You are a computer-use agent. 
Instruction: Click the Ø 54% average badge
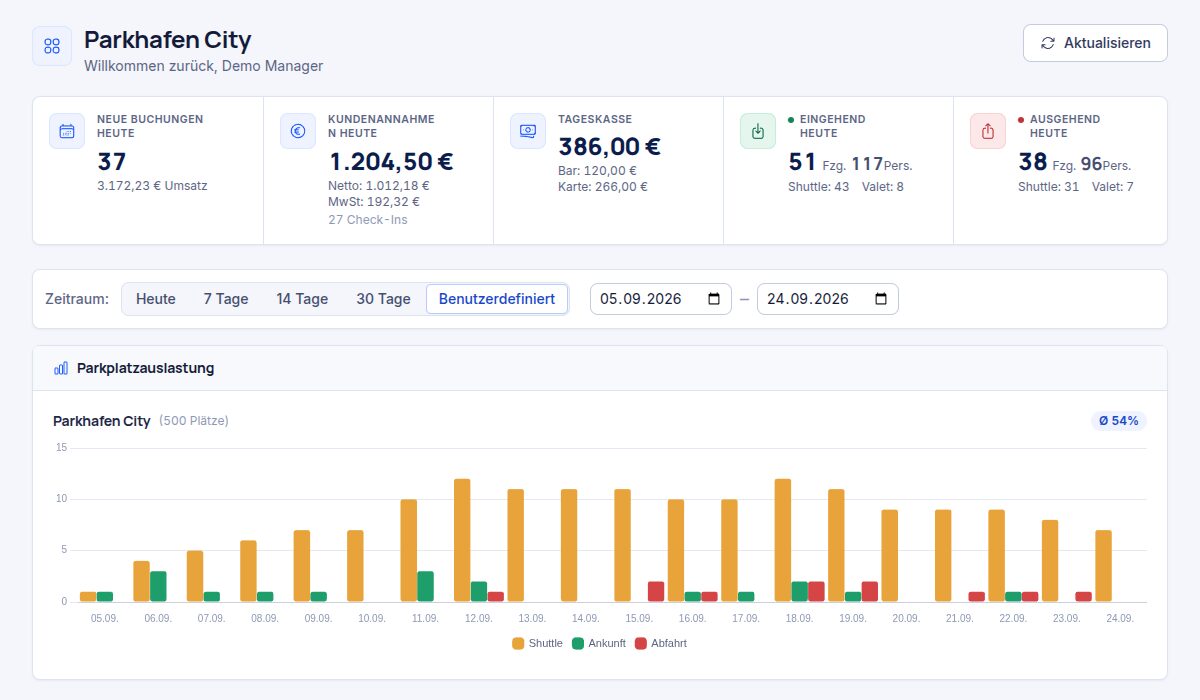point(1119,421)
